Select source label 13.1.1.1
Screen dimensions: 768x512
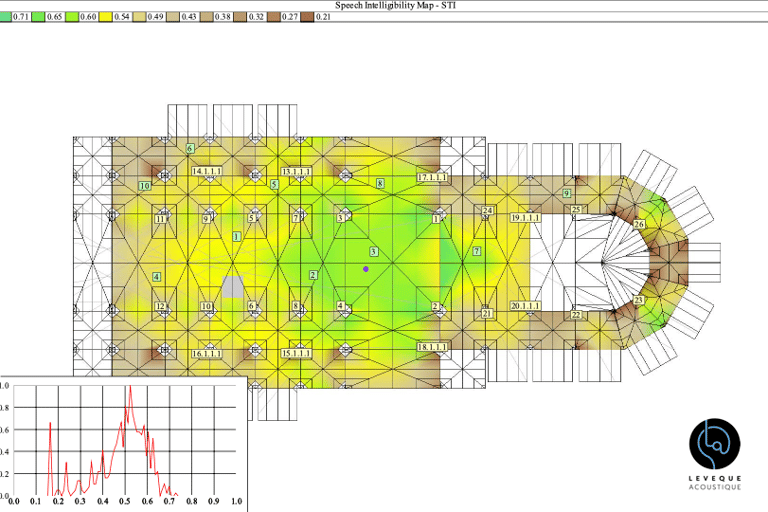coord(296,171)
